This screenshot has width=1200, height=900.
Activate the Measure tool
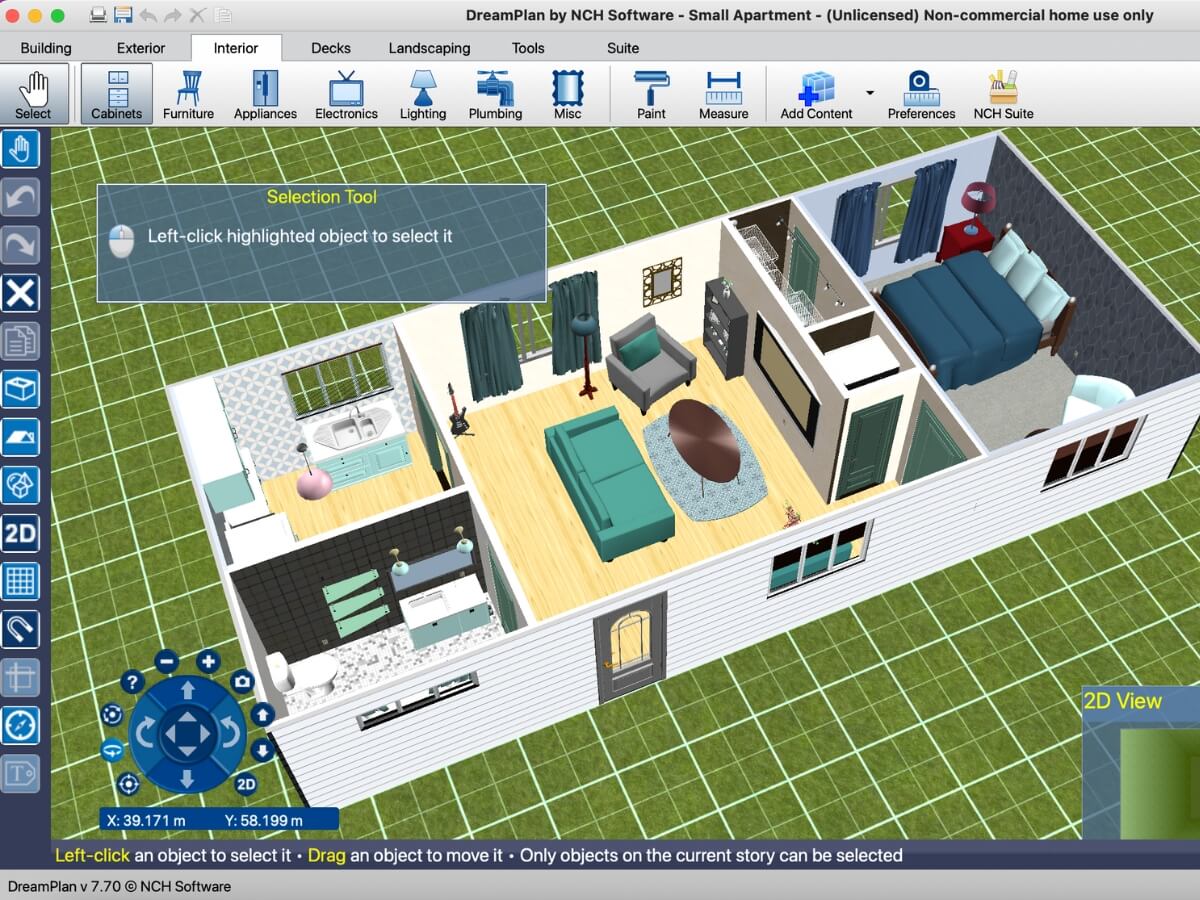click(x=724, y=95)
